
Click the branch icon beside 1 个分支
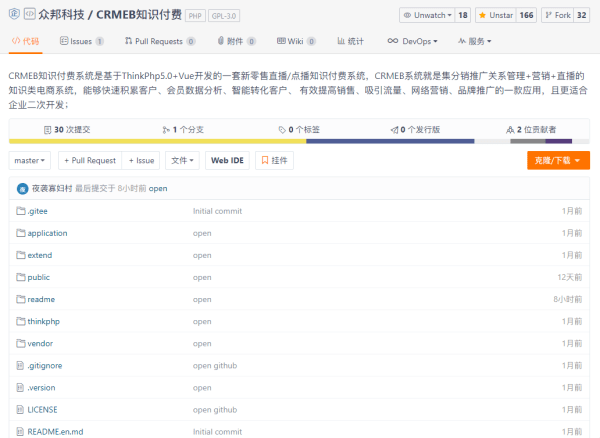166,130
